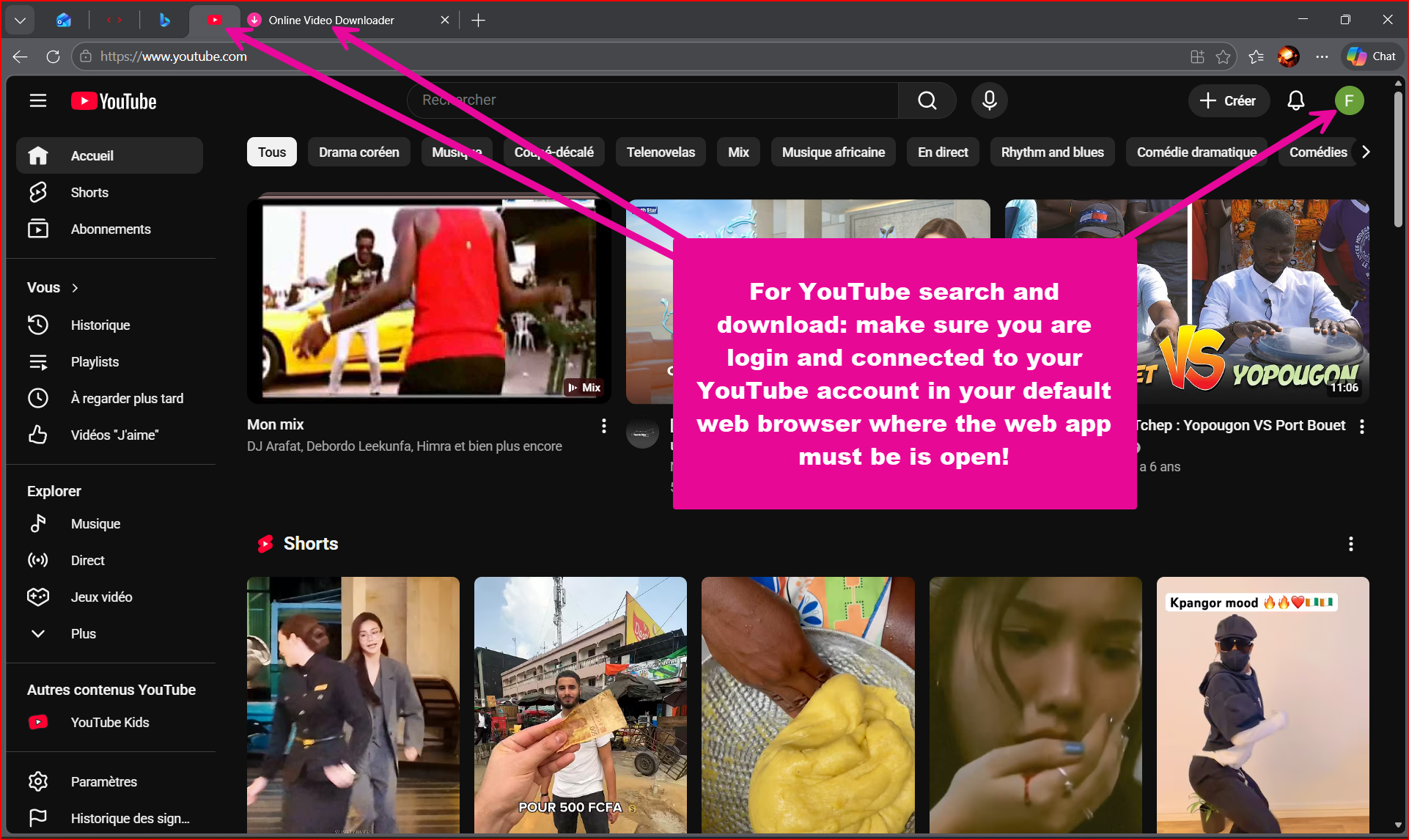Click the Créer button
Screen dimensions: 1409x840
click(x=1229, y=100)
